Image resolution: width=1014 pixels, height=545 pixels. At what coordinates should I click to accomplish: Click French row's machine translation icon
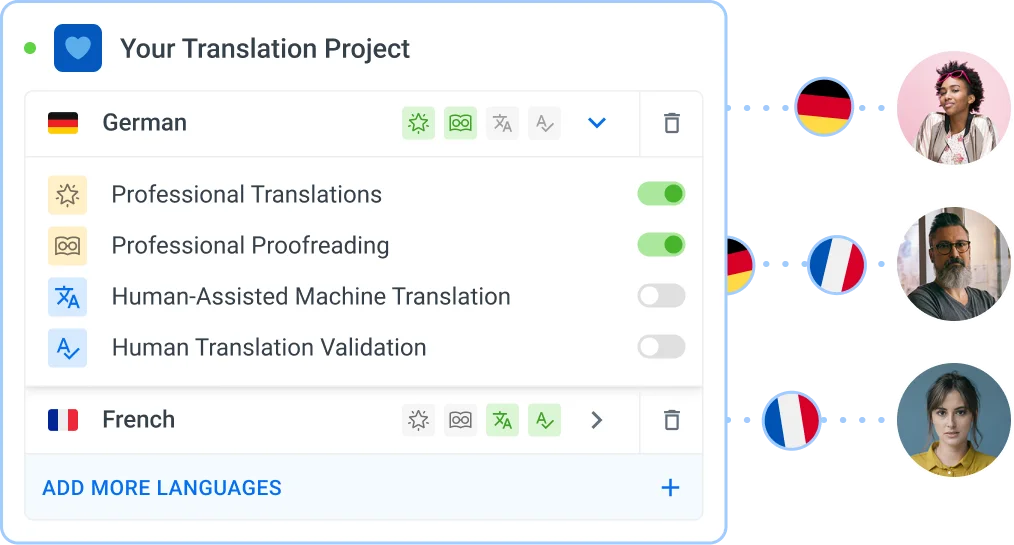502,420
